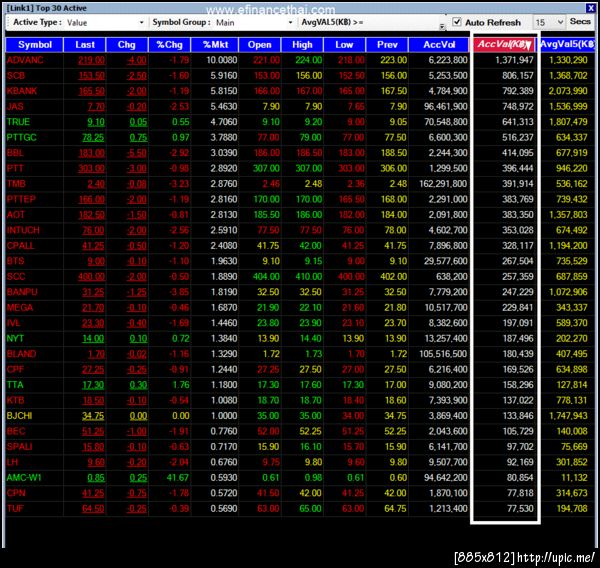Select the BEC symbol

pos(16,431)
